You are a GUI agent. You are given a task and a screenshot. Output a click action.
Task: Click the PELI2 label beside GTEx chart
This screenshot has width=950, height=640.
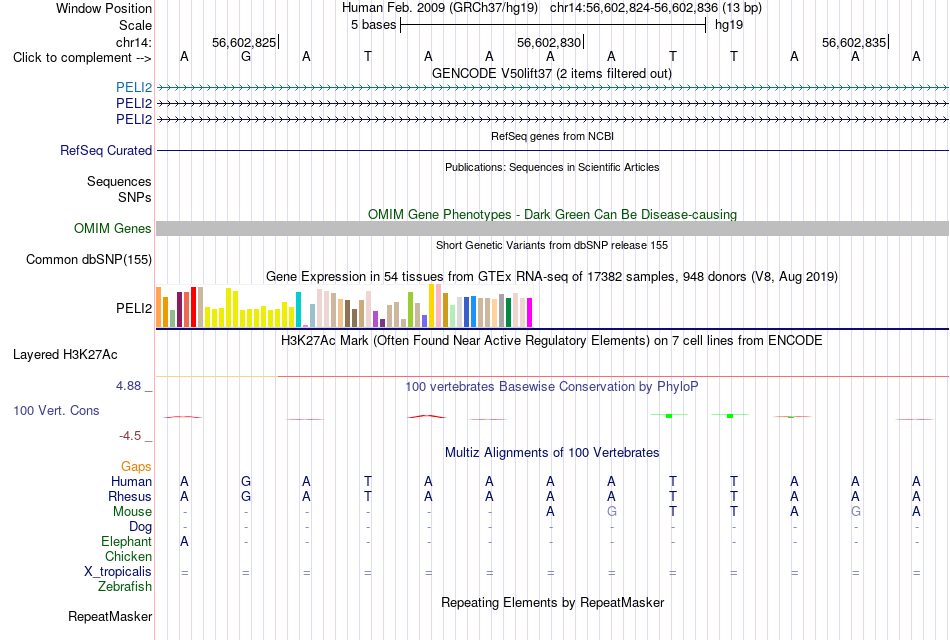point(134,308)
